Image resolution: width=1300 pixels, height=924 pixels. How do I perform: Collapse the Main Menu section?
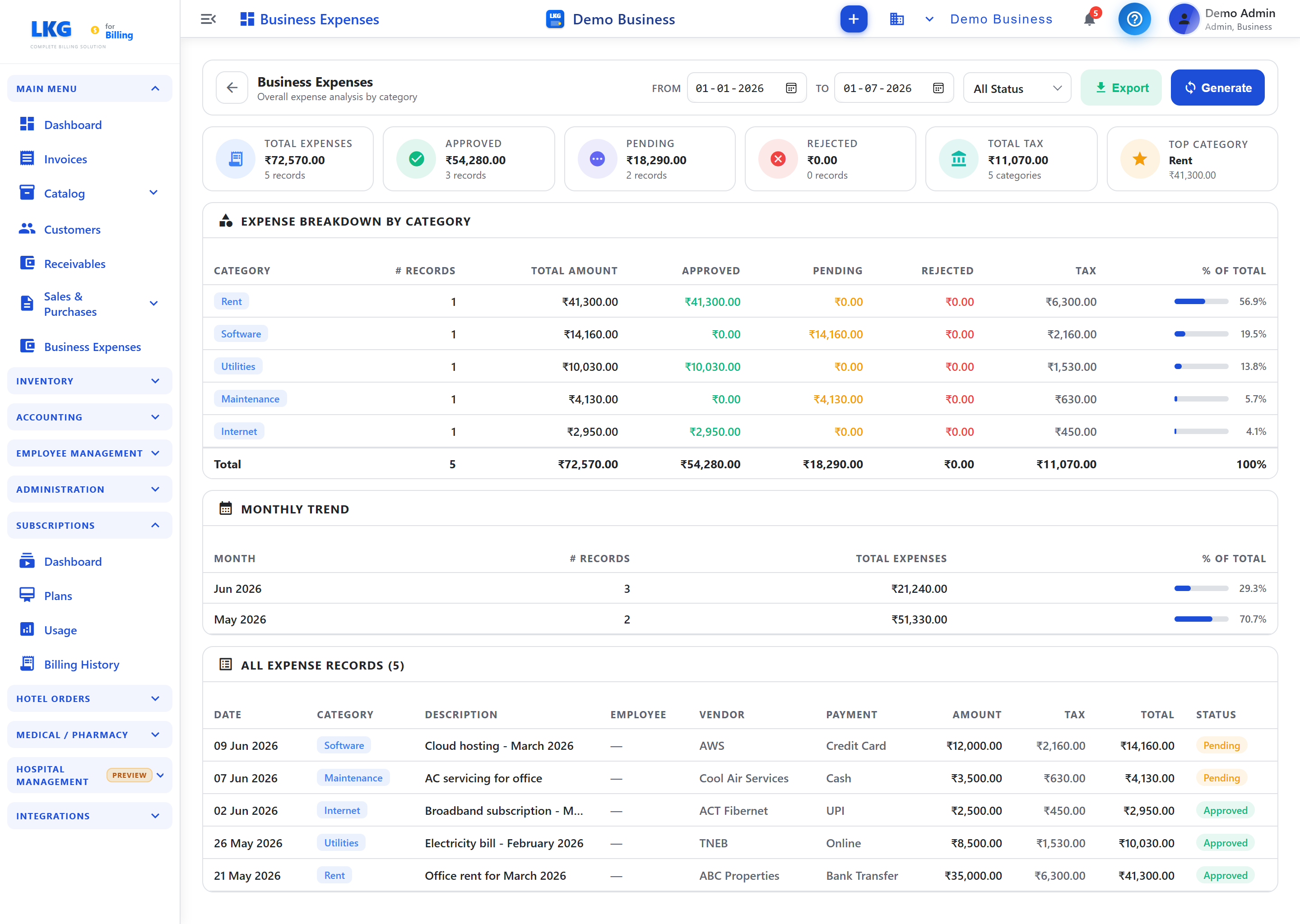click(x=89, y=89)
